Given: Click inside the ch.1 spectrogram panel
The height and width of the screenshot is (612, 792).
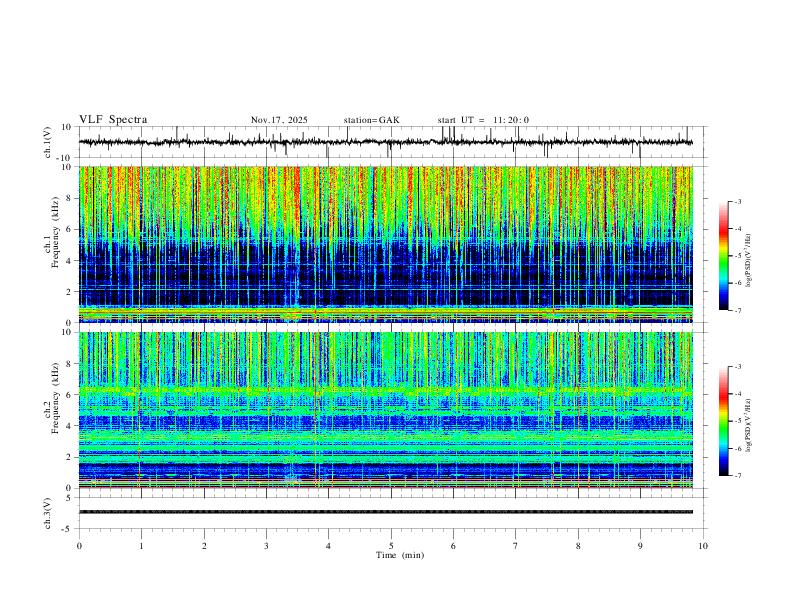Looking at the screenshot, I should pyautogui.click(x=386, y=244).
